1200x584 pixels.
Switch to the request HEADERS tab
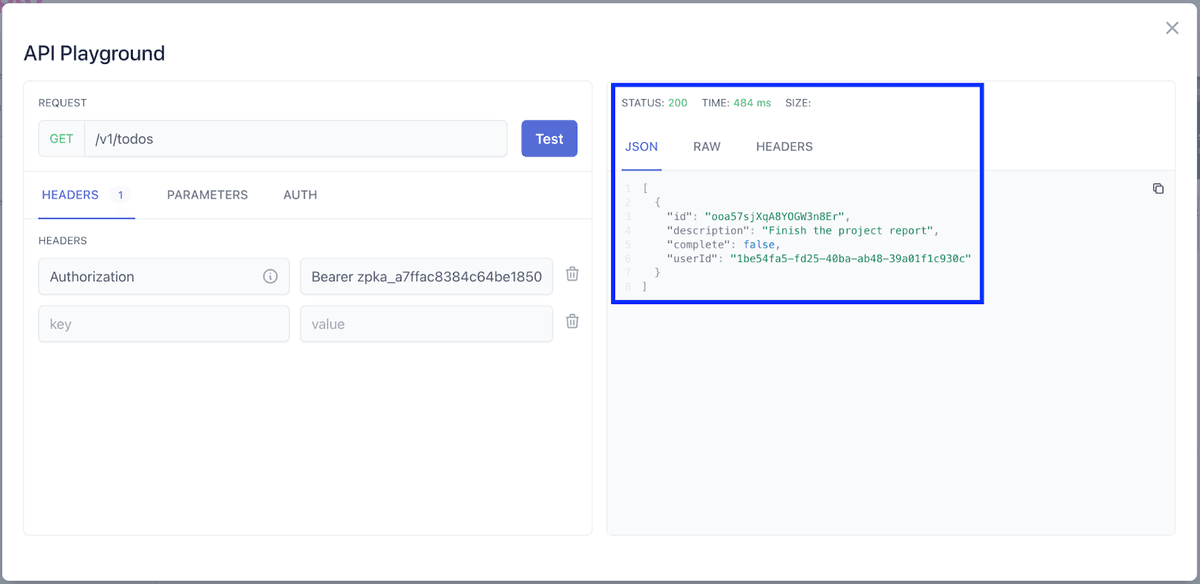click(x=69, y=195)
